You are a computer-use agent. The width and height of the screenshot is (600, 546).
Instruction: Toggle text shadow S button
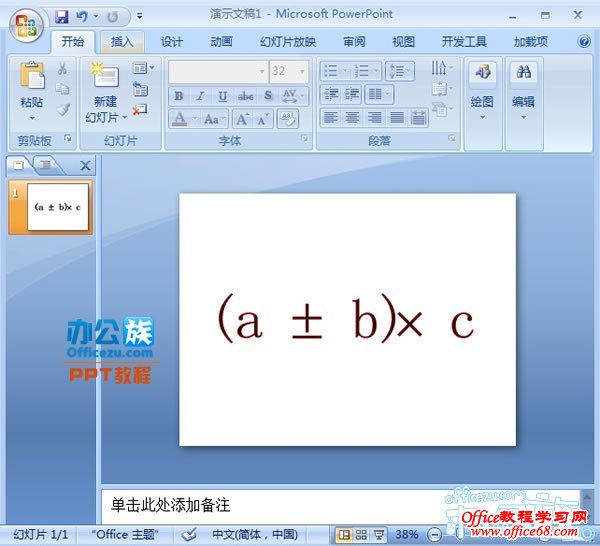(268, 96)
